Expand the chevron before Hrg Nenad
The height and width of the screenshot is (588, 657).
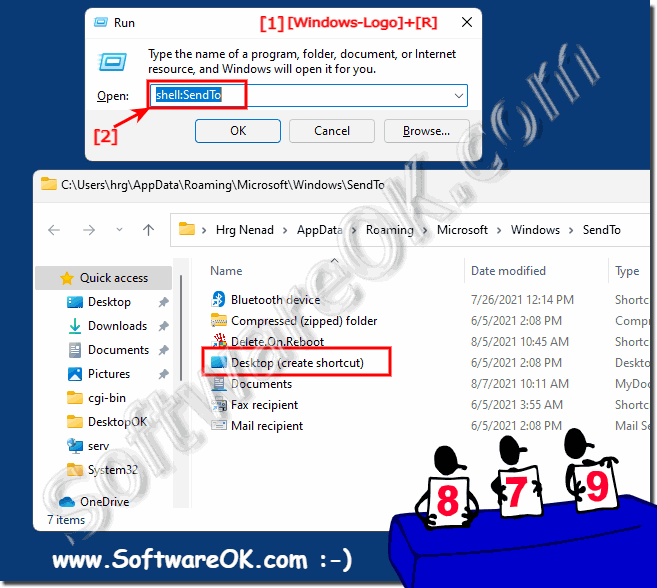(x=204, y=231)
